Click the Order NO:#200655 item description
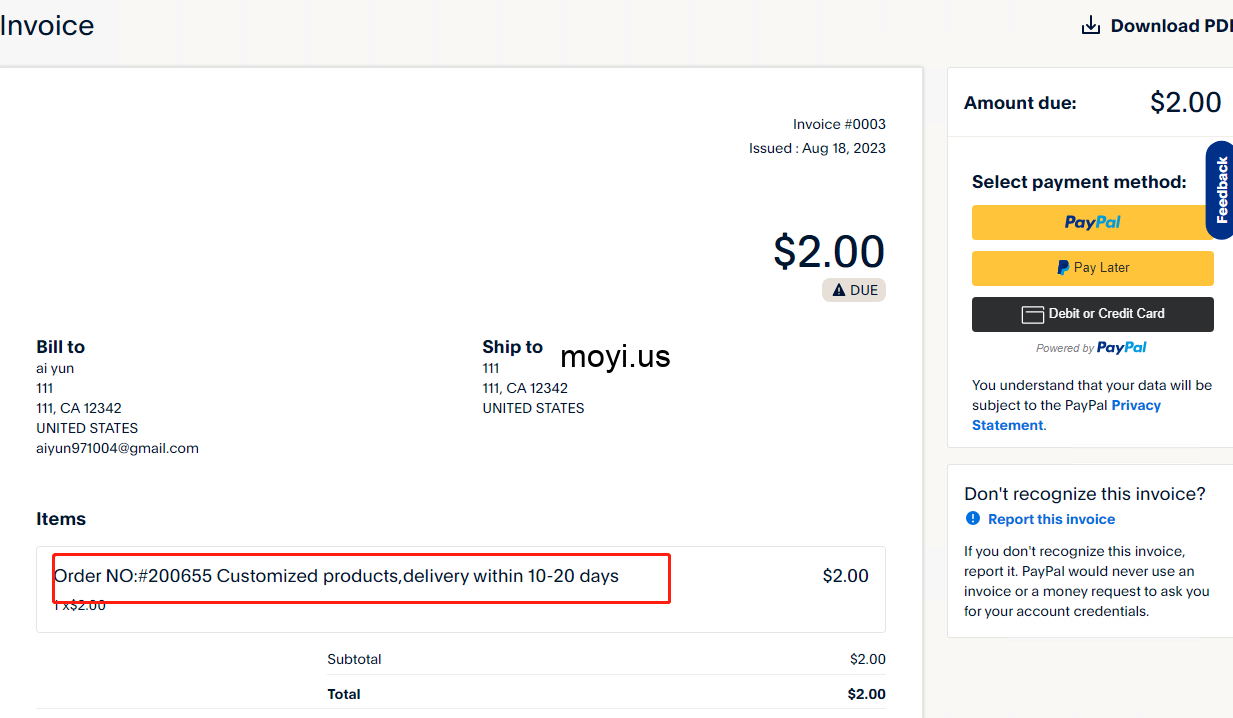 pos(336,576)
